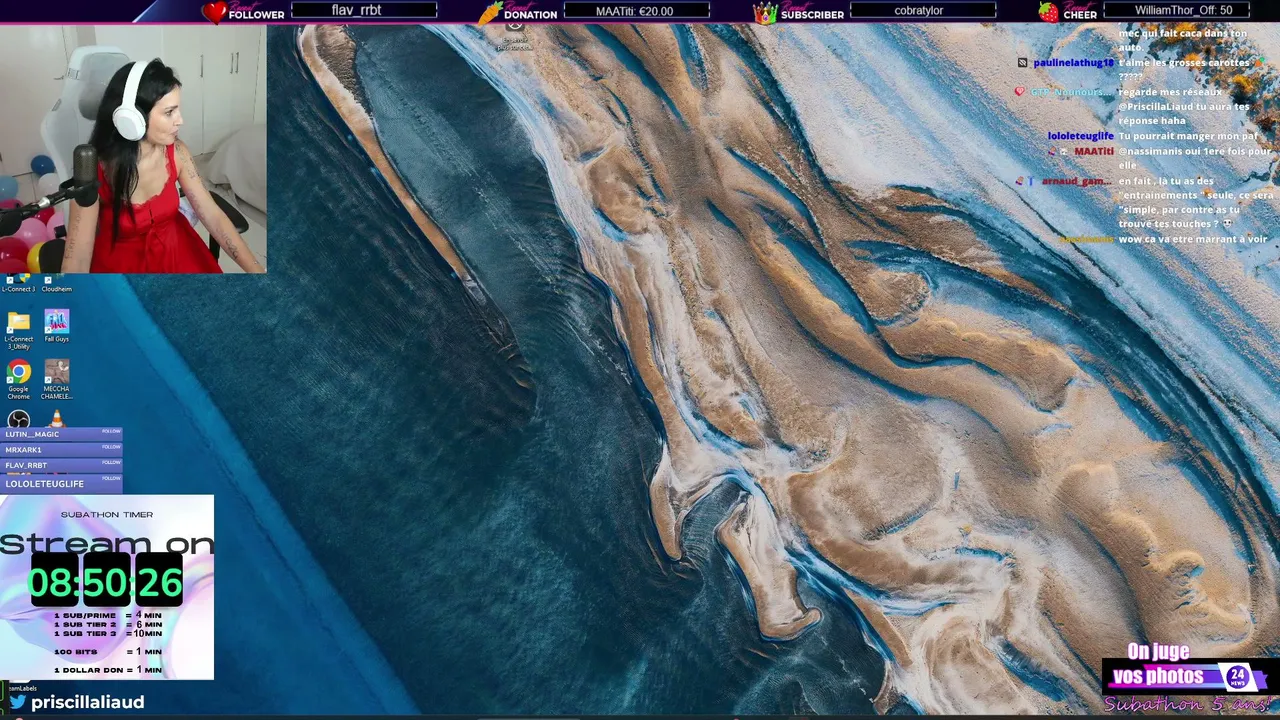Image resolution: width=1280 pixels, height=720 pixels.
Task: Click the Recent Cheer strawberry icon
Action: (1048, 12)
